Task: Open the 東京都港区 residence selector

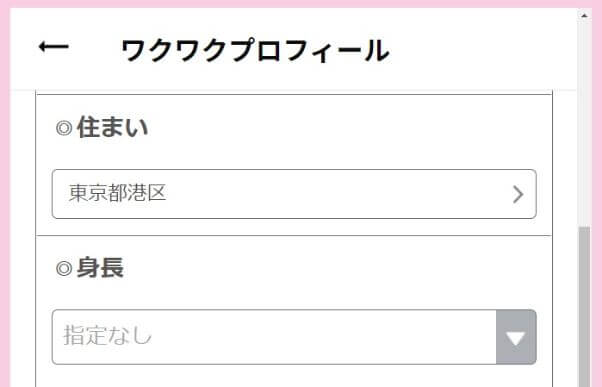Action: (294, 194)
